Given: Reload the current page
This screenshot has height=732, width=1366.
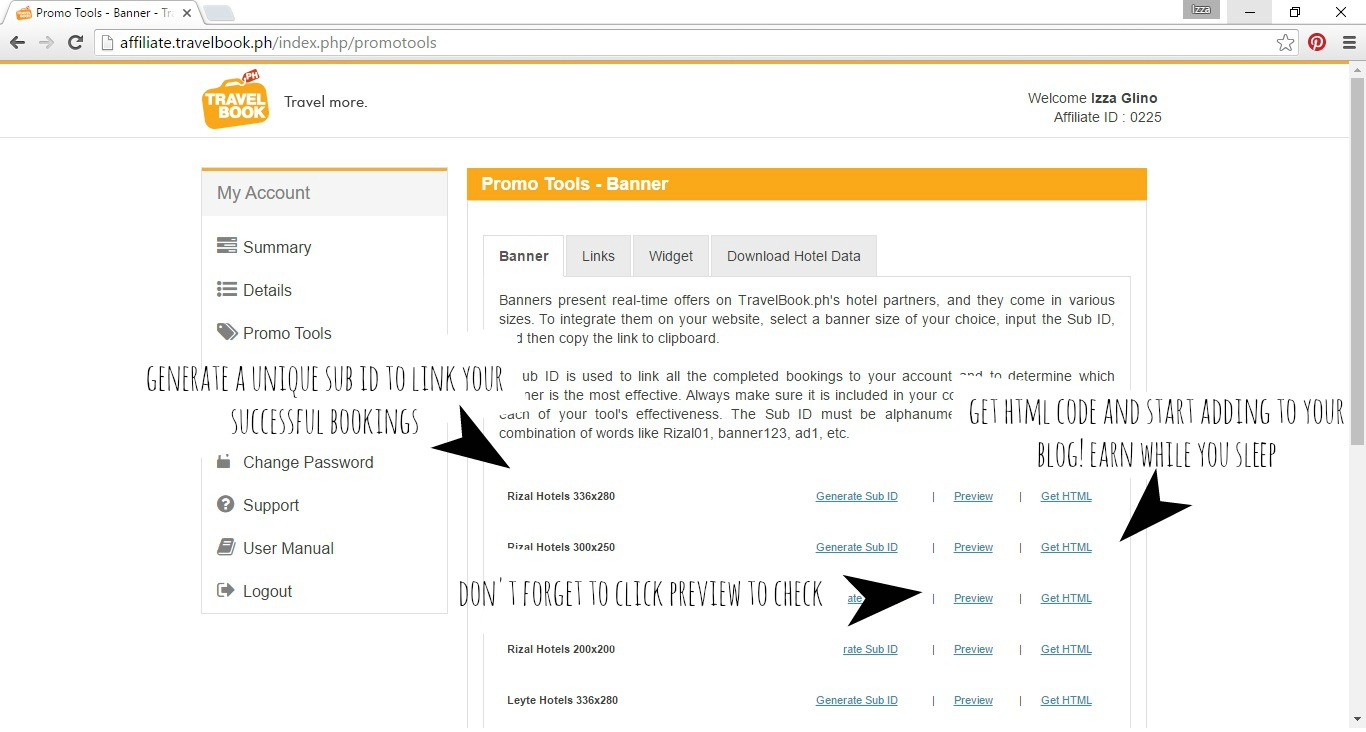Looking at the screenshot, I should [75, 42].
